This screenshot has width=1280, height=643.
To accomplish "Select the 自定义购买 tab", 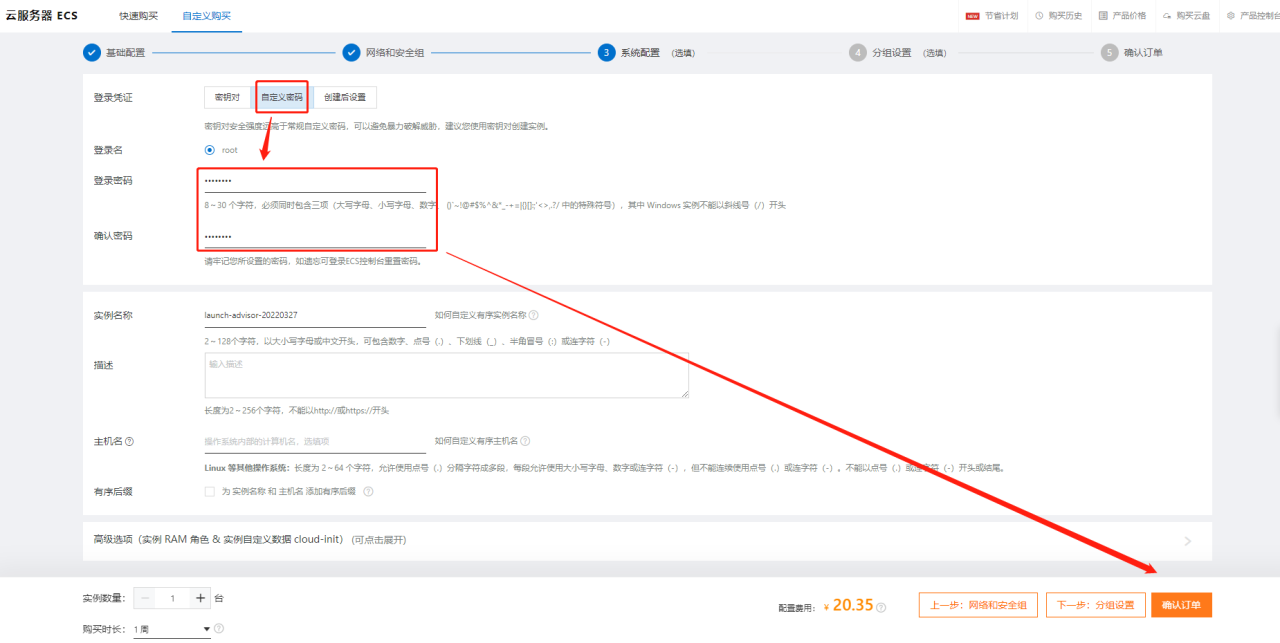I will 207,16.
